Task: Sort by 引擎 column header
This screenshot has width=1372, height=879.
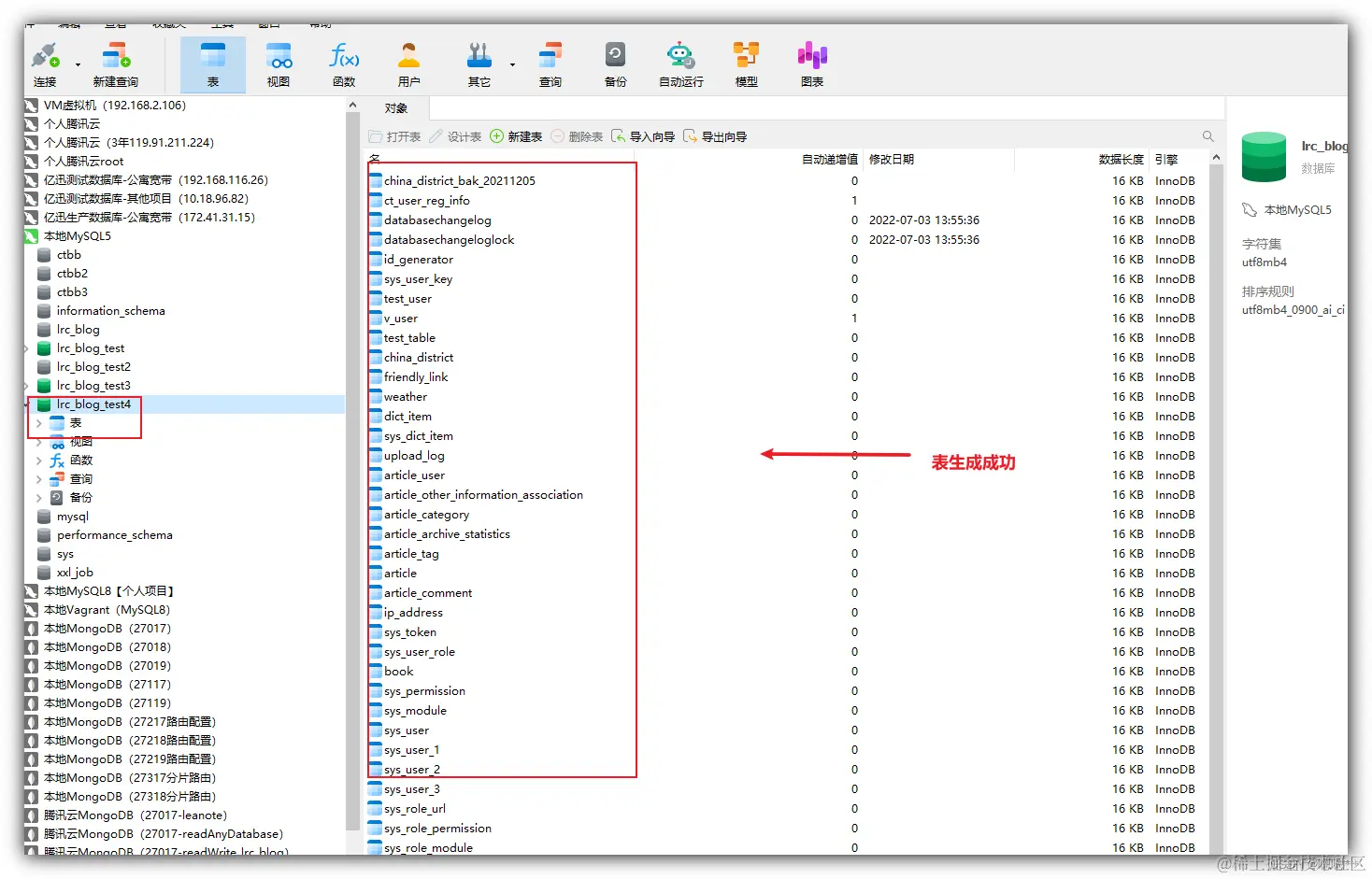Action: (1166, 160)
